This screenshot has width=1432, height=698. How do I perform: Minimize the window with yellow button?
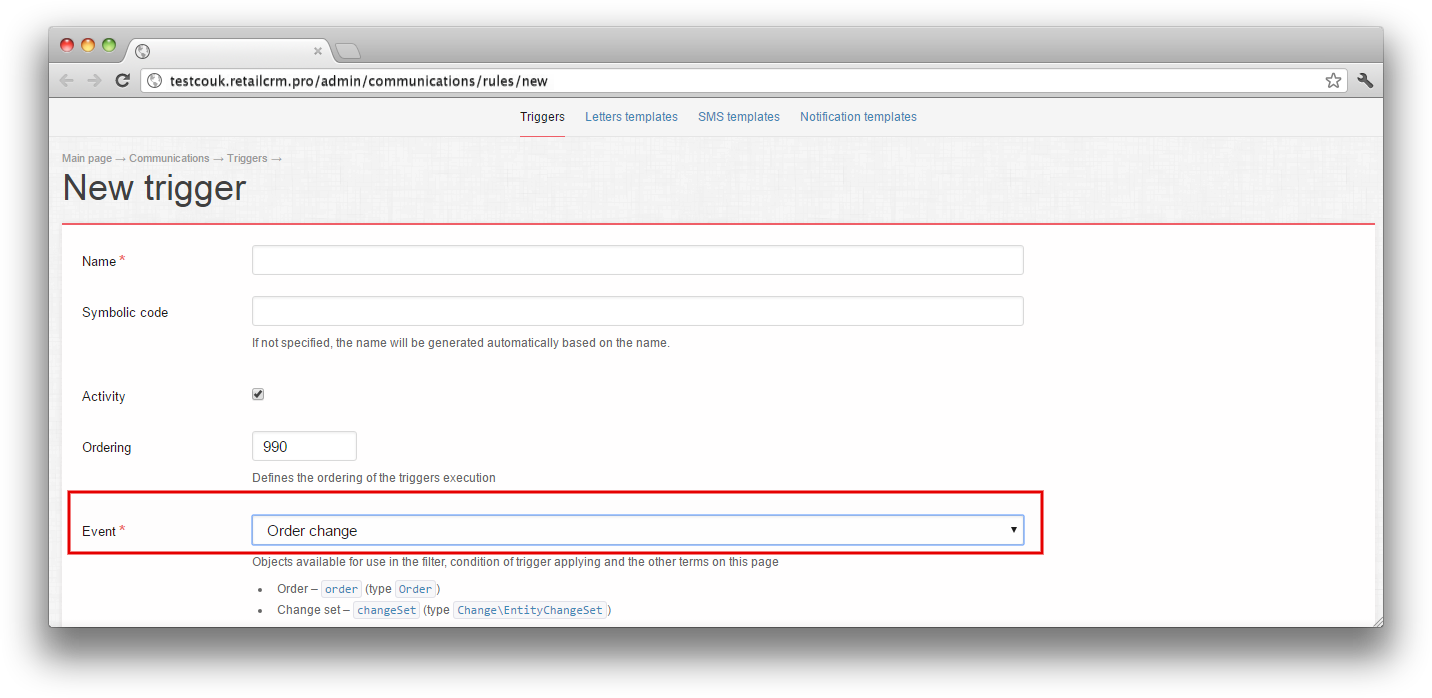(x=88, y=45)
